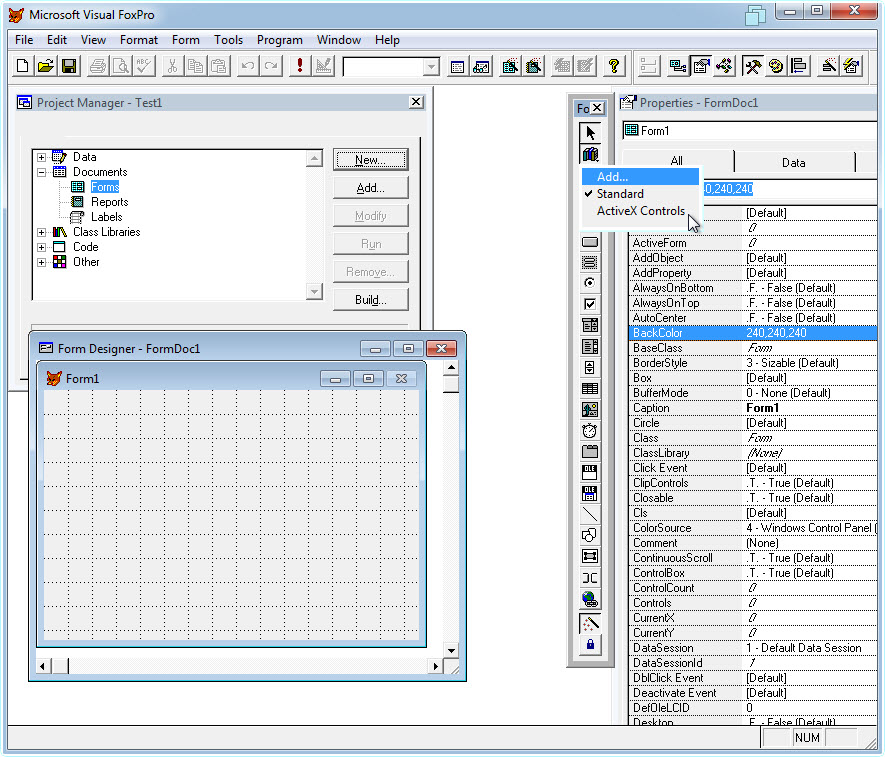Image resolution: width=885 pixels, height=757 pixels.
Task: Select Labels in the project tree
Action: (107, 217)
